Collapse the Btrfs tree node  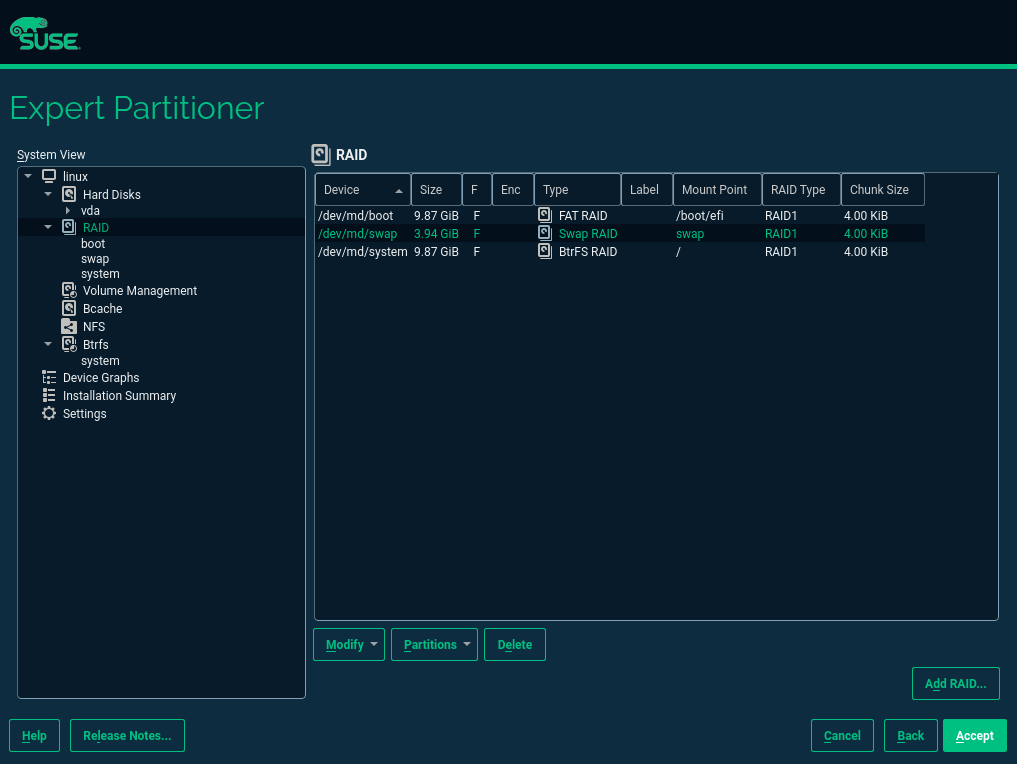47,344
